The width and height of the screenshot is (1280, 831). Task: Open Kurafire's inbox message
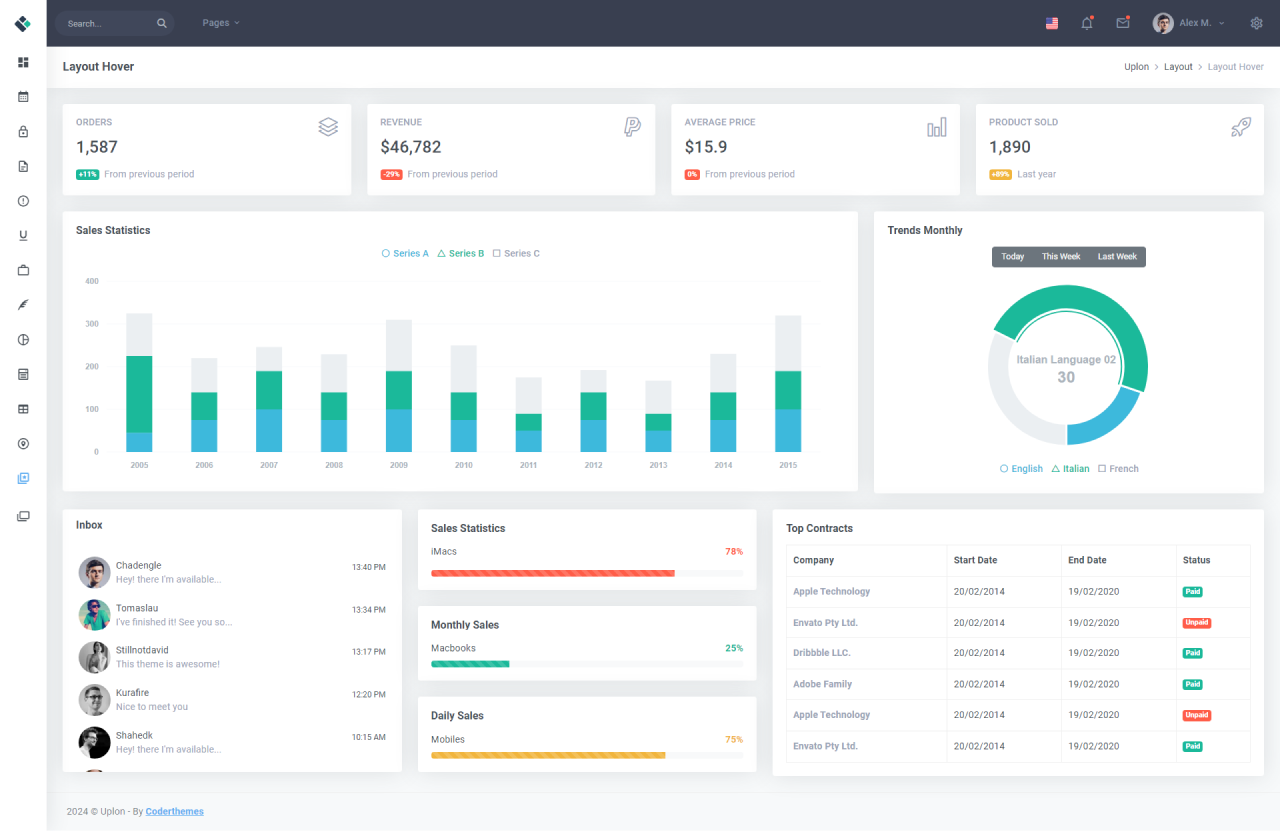pyautogui.click(x=232, y=700)
